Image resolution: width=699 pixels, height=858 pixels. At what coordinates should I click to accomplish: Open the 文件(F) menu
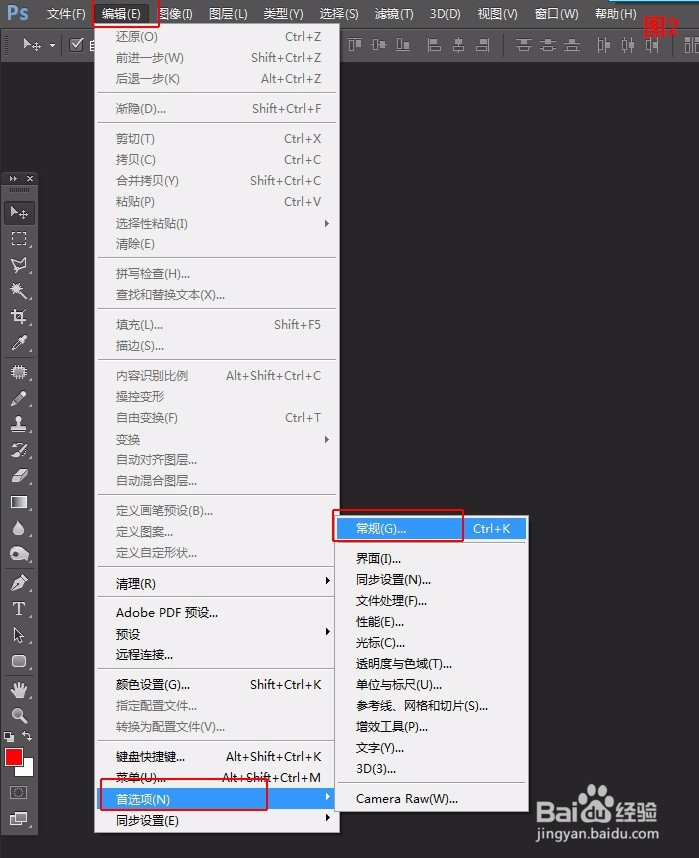(x=66, y=14)
